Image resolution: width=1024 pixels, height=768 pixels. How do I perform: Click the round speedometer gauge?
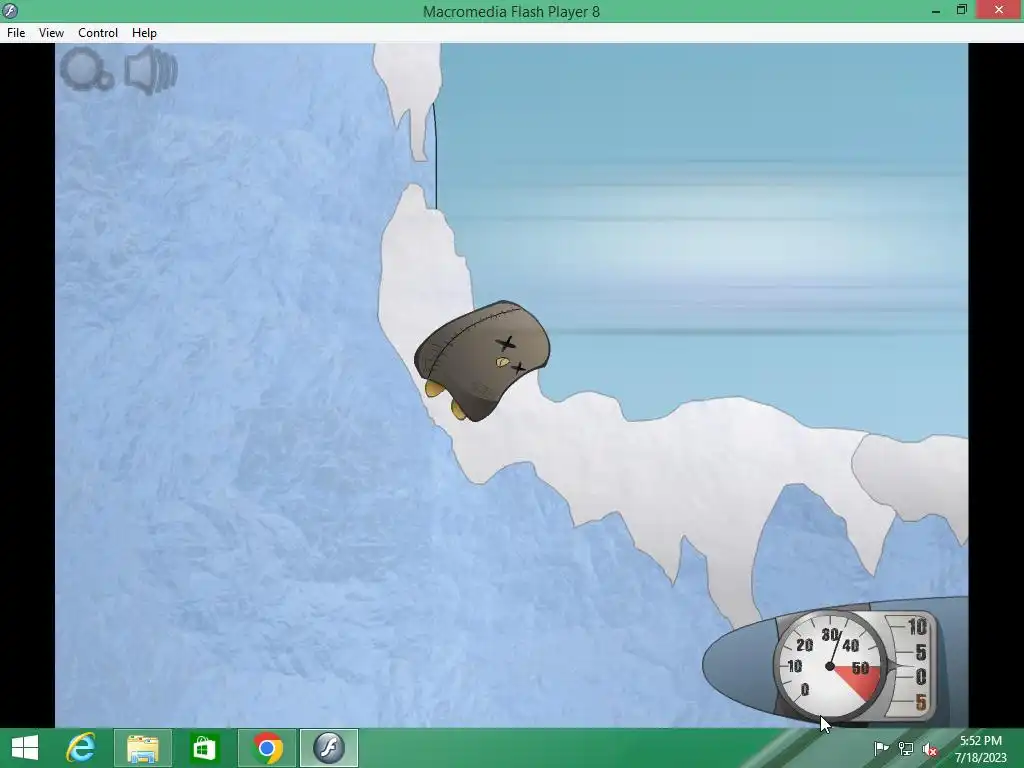[829, 666]
